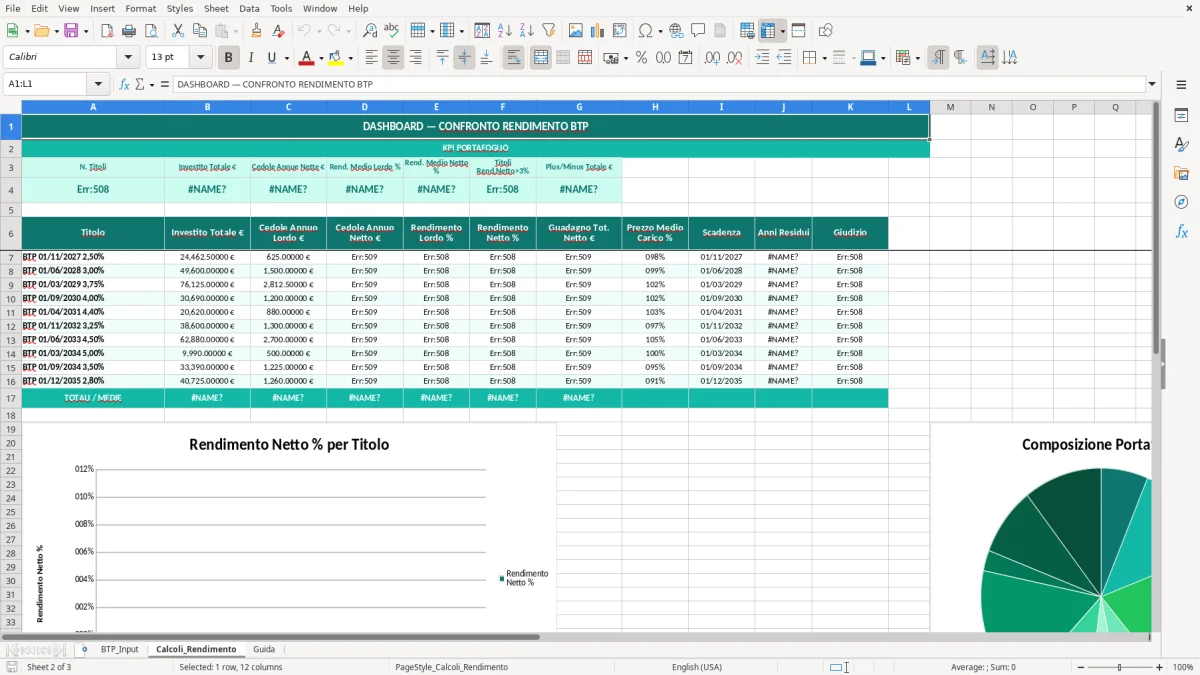The height and width of the screenshot is (675, 1200).
Task: Open the Sidebar Navigator panel
Action: (x=1181, y=203)
